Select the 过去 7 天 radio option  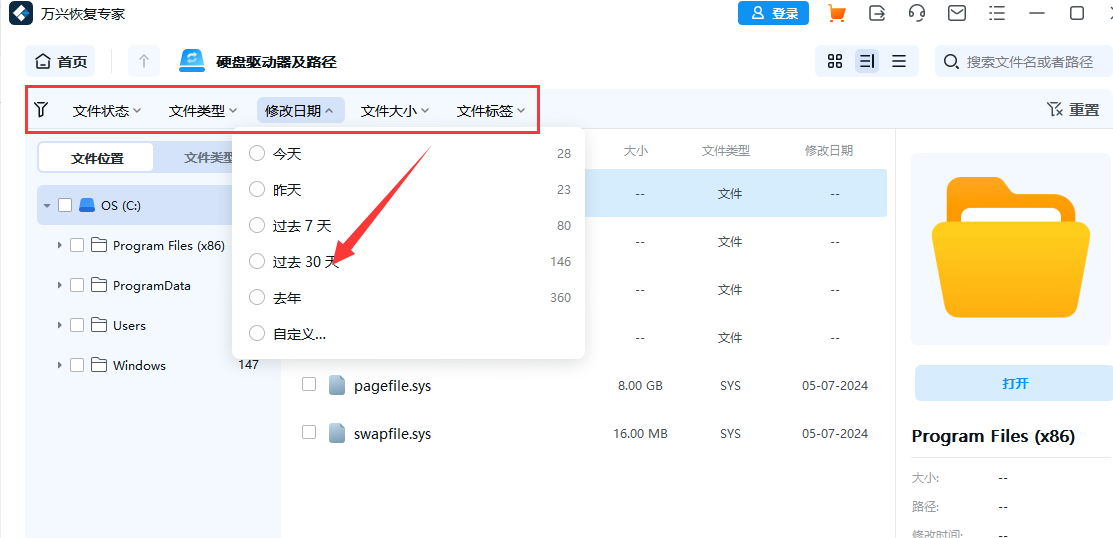click(257, 226)
